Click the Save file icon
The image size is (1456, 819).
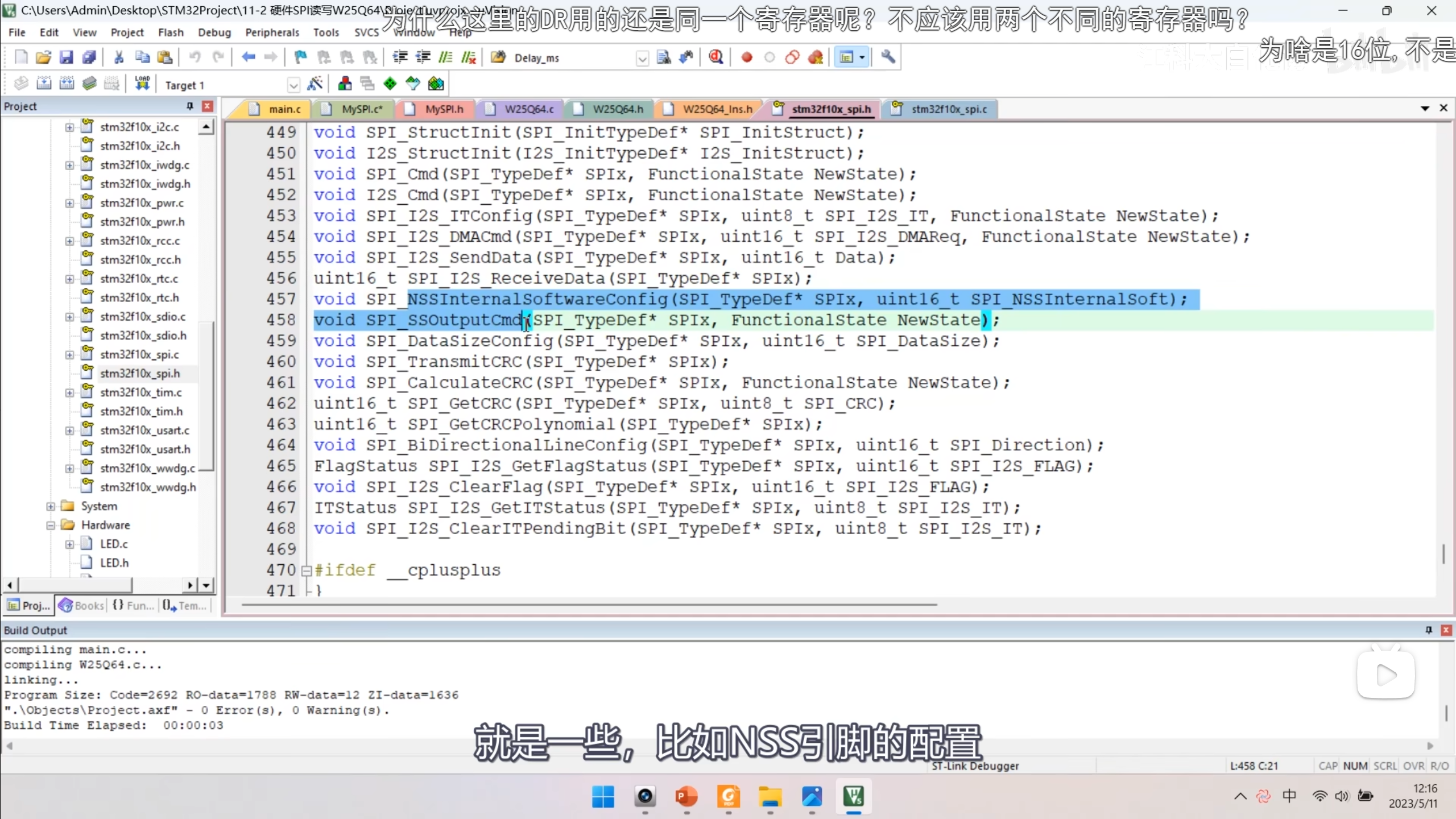(67, 57)
